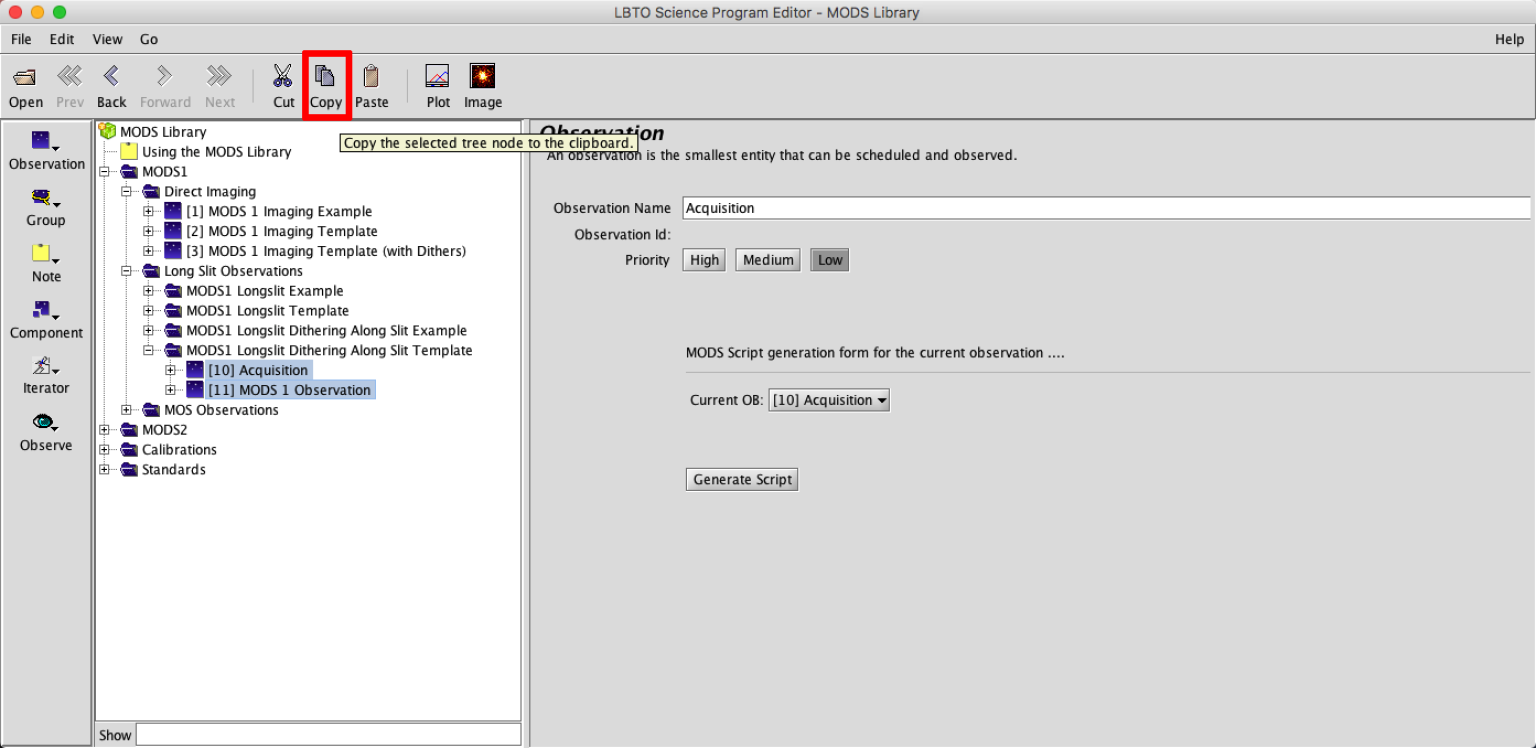Image resolution: width=1536 pixels, height=748 pixels.
Task: Expand the [11] MODS 1 Observation node
Action: pos(171,390)
